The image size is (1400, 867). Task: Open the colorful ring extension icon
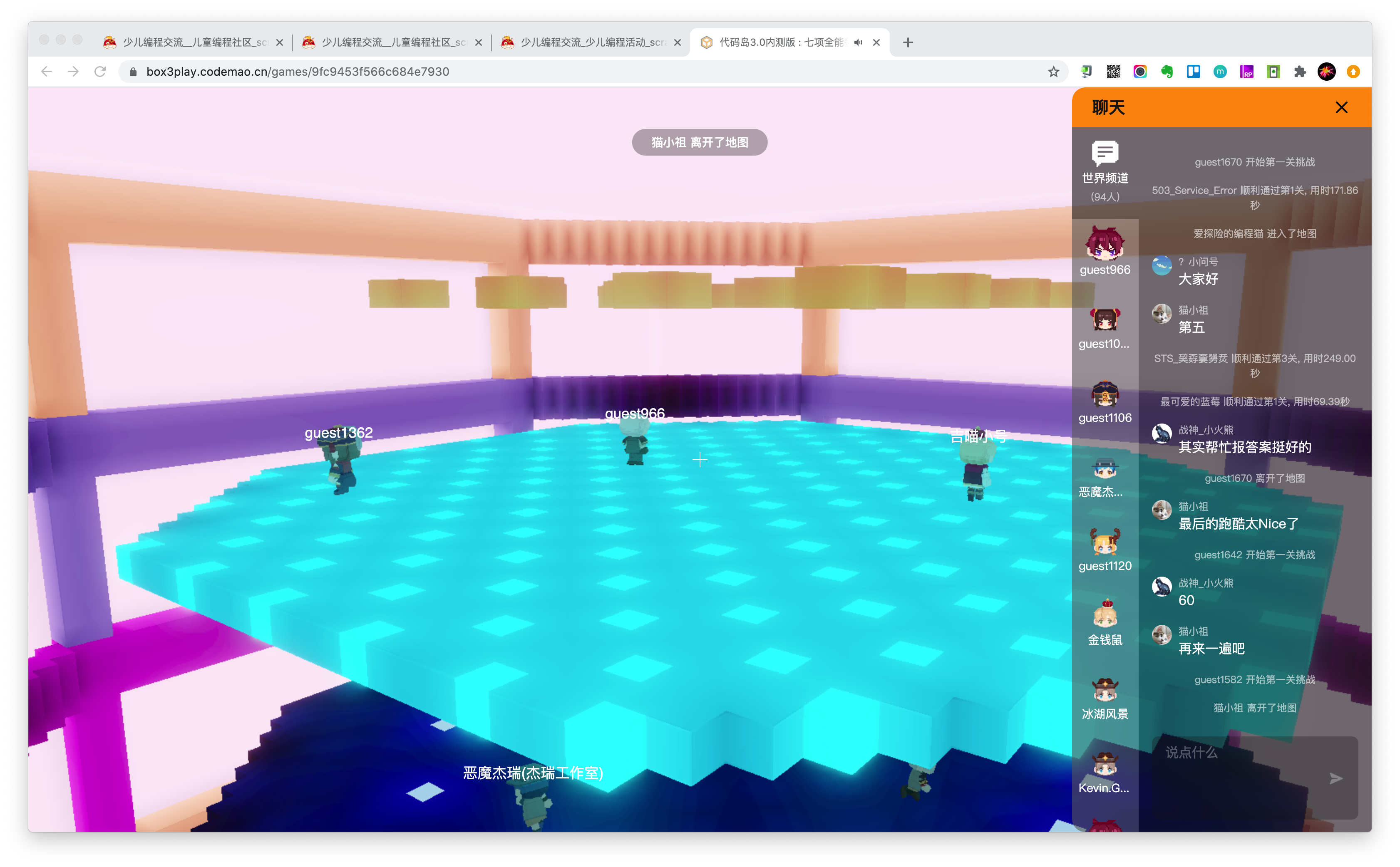(x=1139, y=72)
